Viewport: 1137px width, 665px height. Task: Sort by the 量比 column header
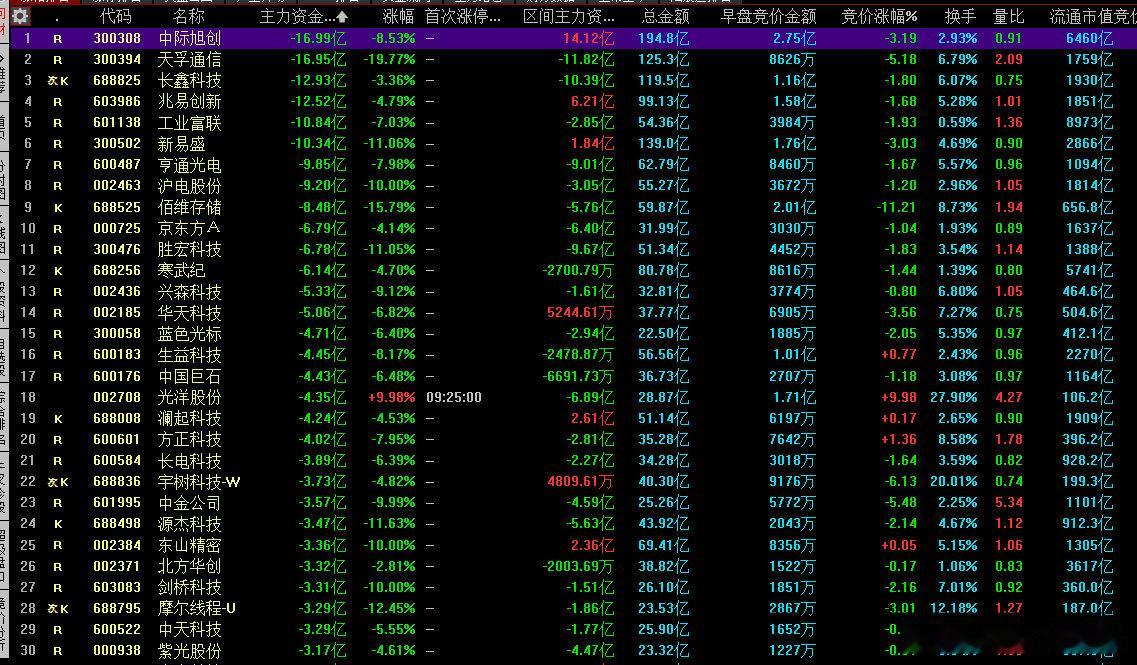1008,17
